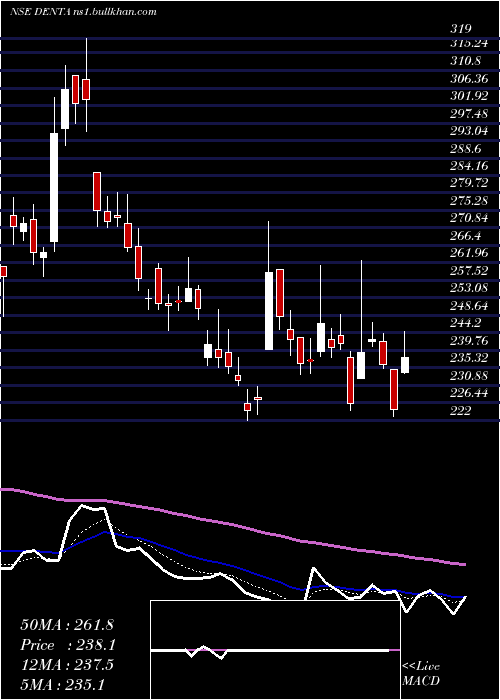The image size is (500, 700).
Task: Click the 319 price axis label
Action: tap(461, 29)
